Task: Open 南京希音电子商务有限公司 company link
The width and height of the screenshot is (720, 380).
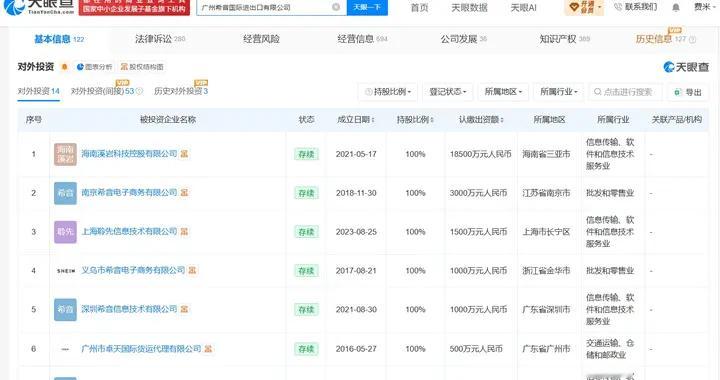Action: [129, 193]
